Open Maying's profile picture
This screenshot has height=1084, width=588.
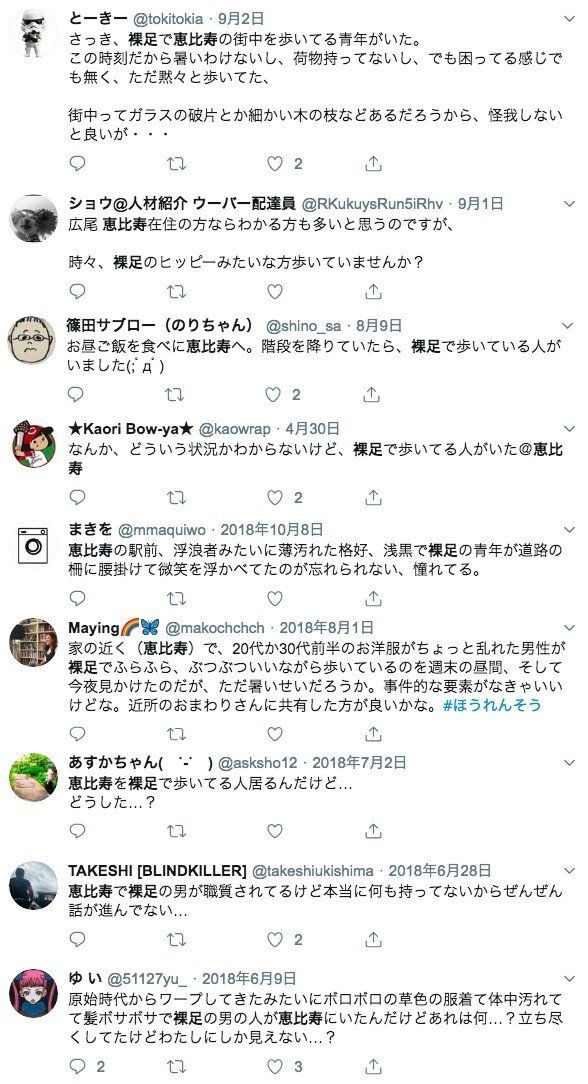click(x=33, y=642)
